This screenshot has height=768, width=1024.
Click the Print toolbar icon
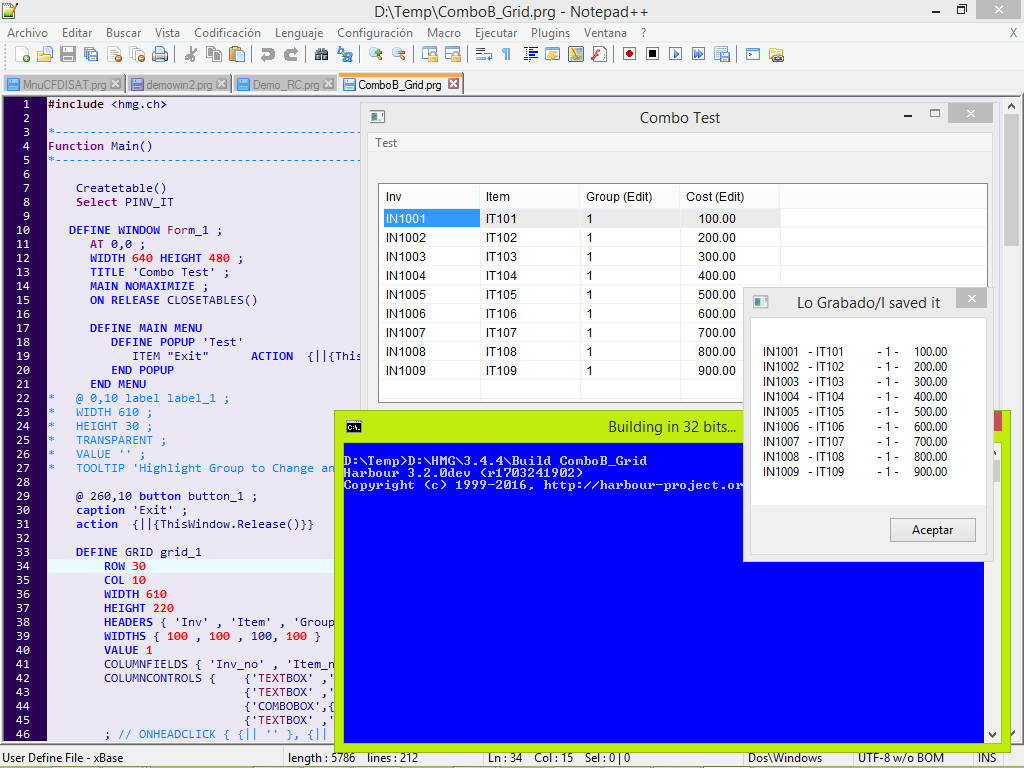click(160, 54)
